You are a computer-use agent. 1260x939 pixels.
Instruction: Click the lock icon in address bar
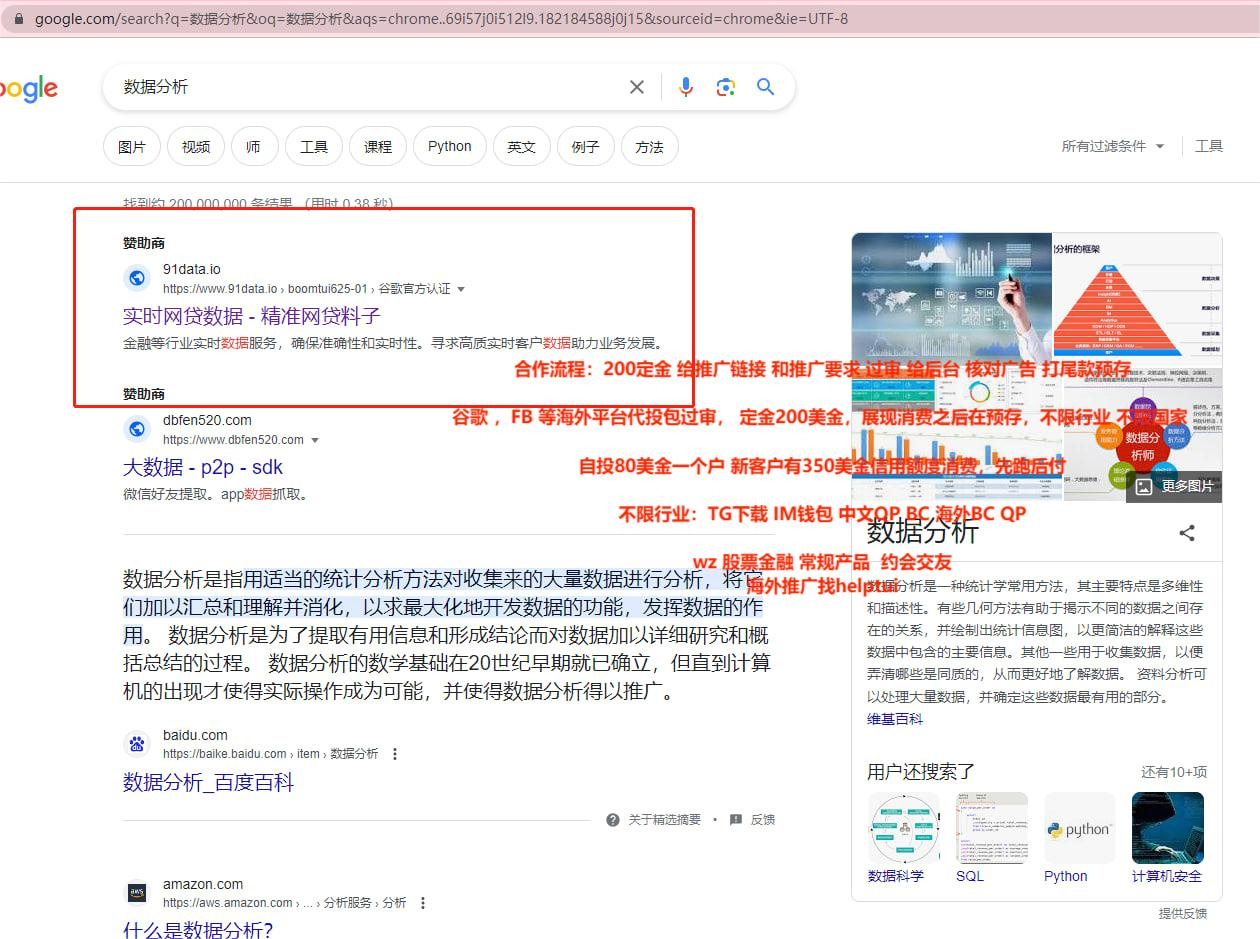18,19
